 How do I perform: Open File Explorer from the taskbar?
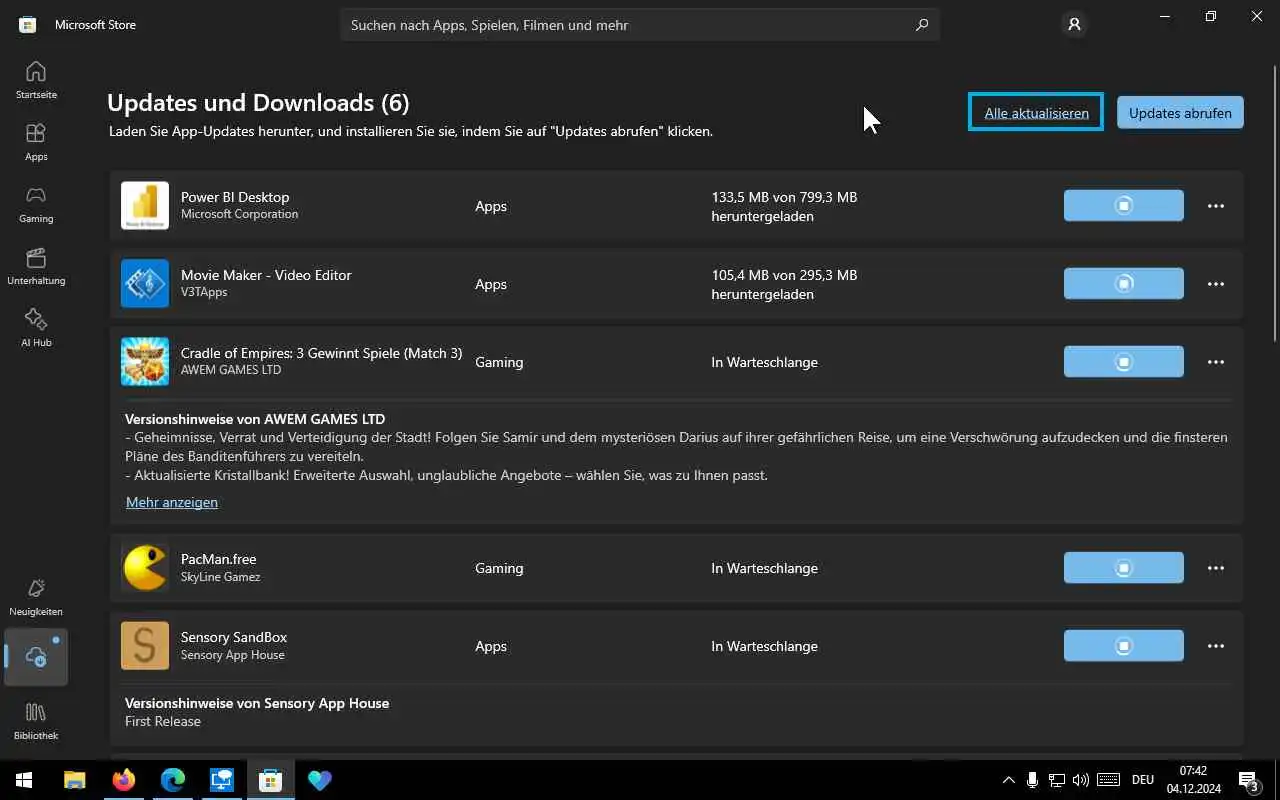click(x=74, y=780)
